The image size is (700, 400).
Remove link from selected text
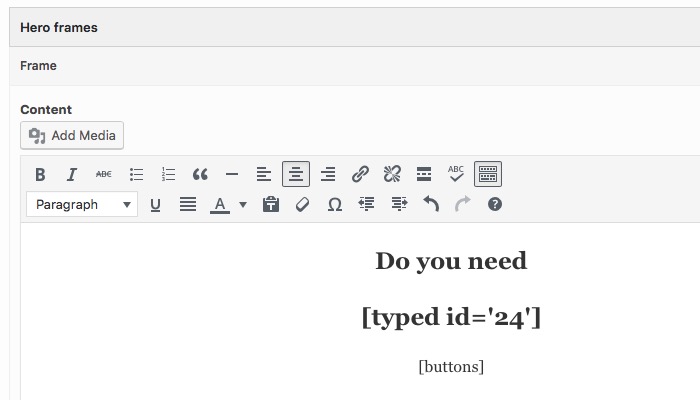coord(392,174)
